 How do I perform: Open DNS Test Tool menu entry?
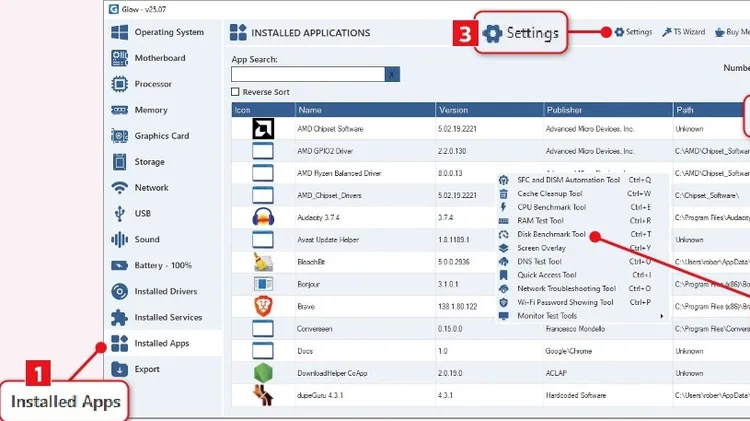[539, 262]
